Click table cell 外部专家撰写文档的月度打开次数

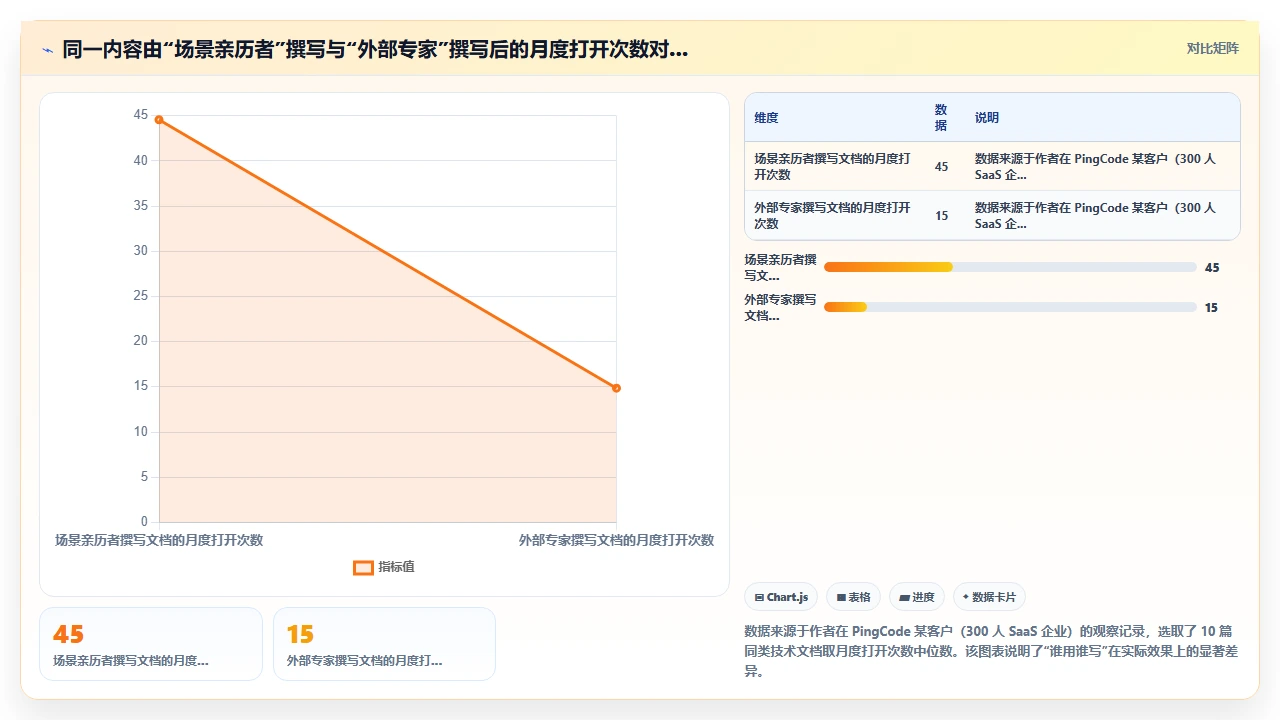pyautogui.click(x=834, y=215)
